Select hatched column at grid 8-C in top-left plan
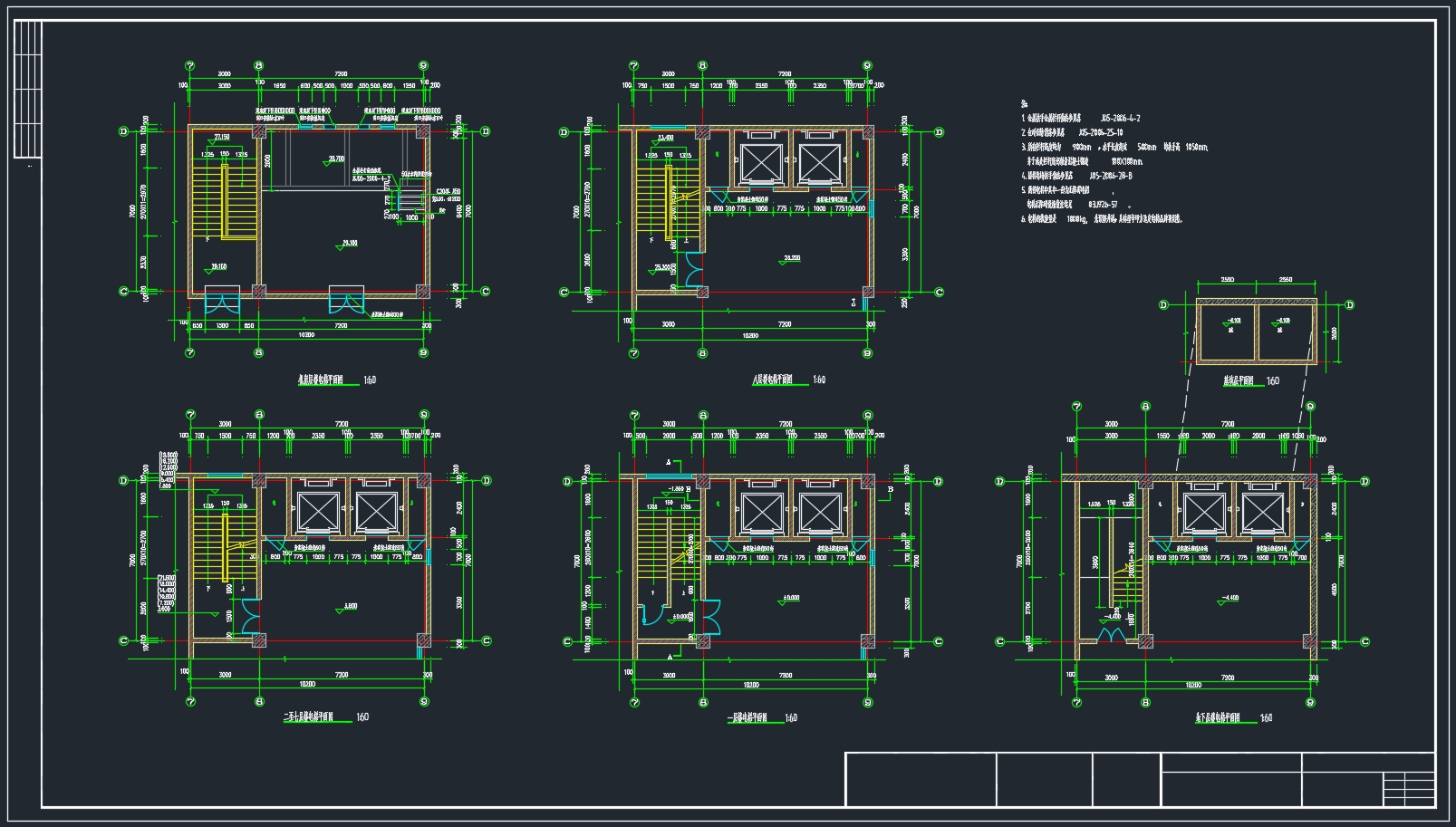This screenshot has height=827, width=1456. [259, 292]
